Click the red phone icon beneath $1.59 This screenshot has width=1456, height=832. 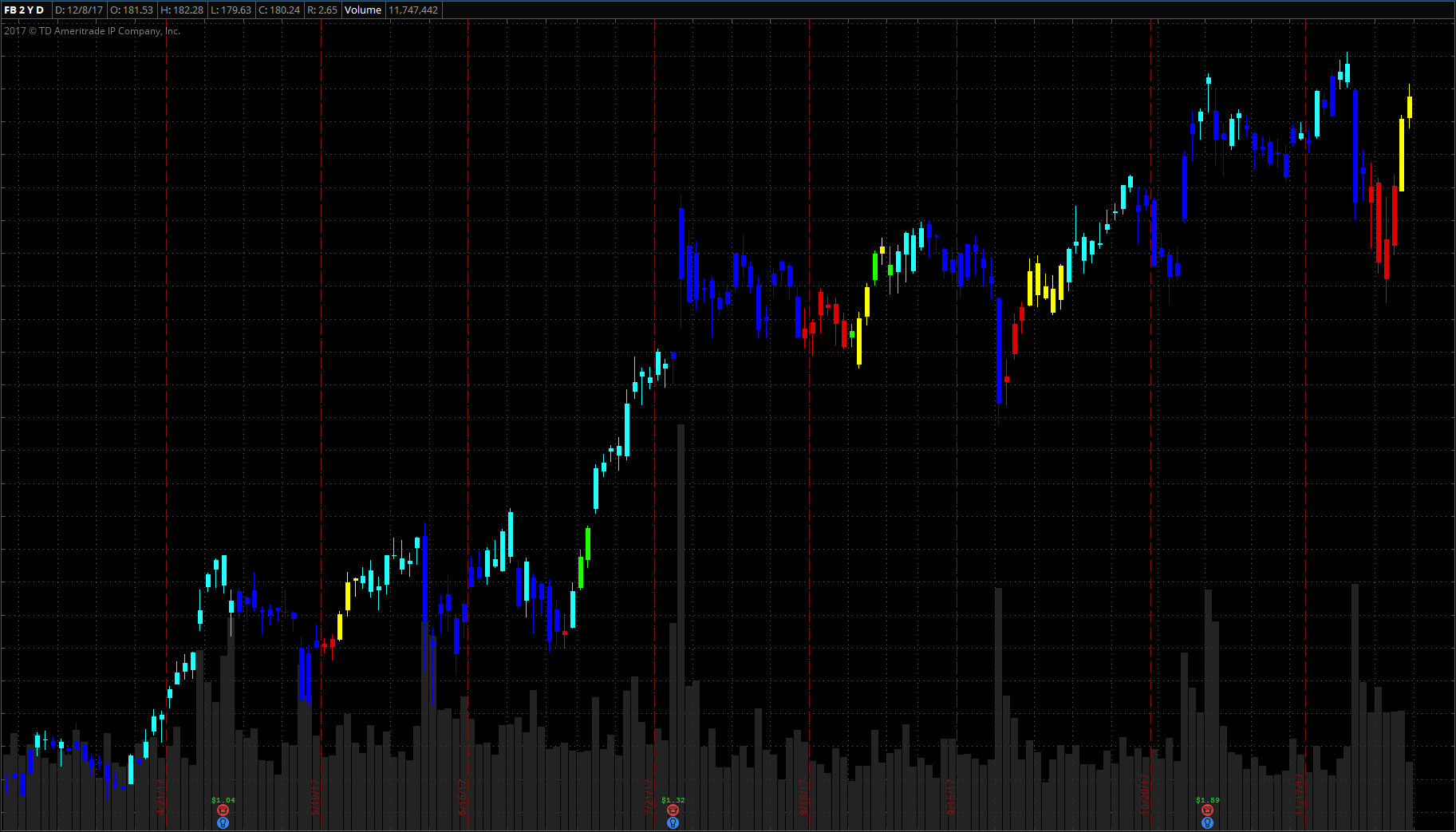tap(1207, 810)
